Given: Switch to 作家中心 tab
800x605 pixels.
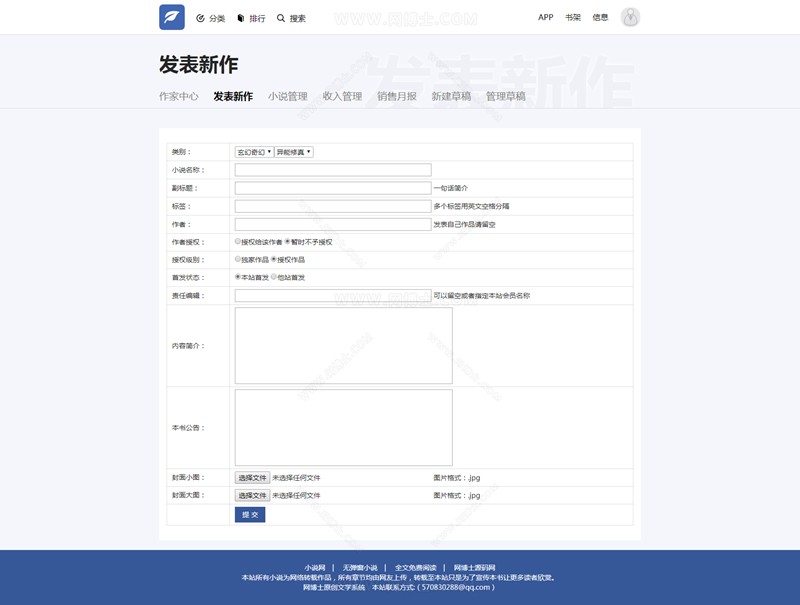Looking at the screenshot, I should (x=179, y=96).
